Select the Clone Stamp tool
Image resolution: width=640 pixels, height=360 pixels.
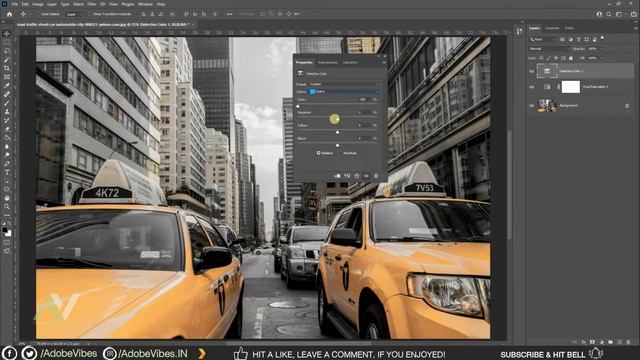coord(7,111)
